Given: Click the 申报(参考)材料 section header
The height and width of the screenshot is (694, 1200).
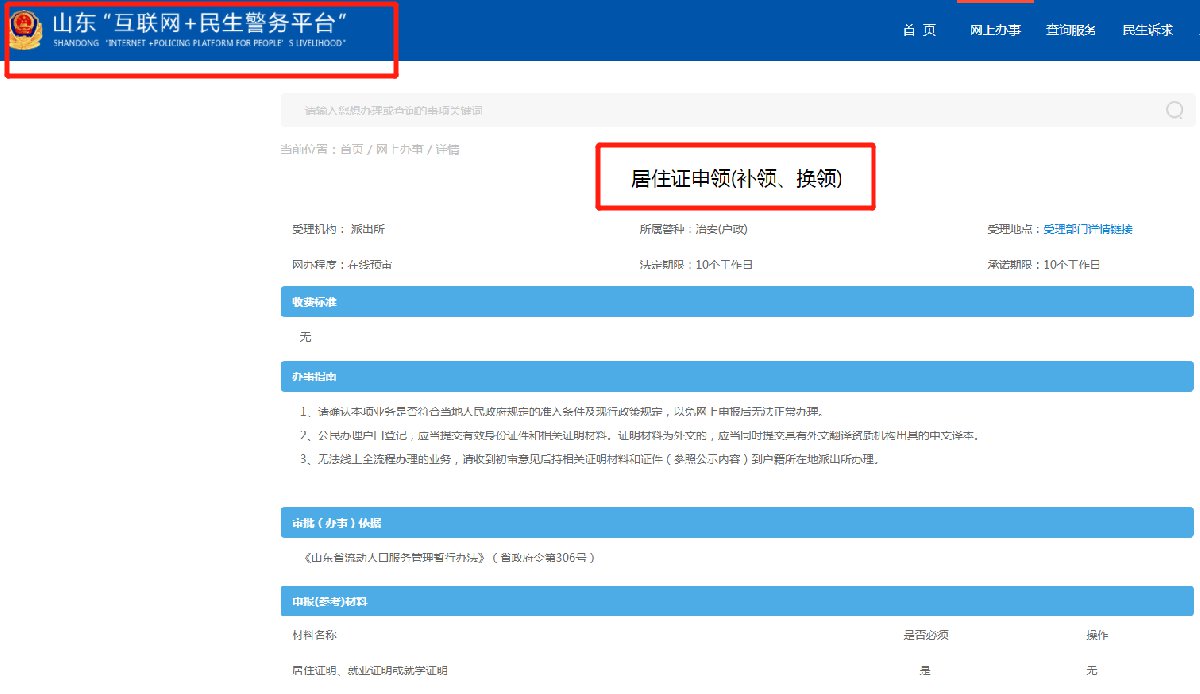Looking at the screenshot, I should click(x=737, y=601).
